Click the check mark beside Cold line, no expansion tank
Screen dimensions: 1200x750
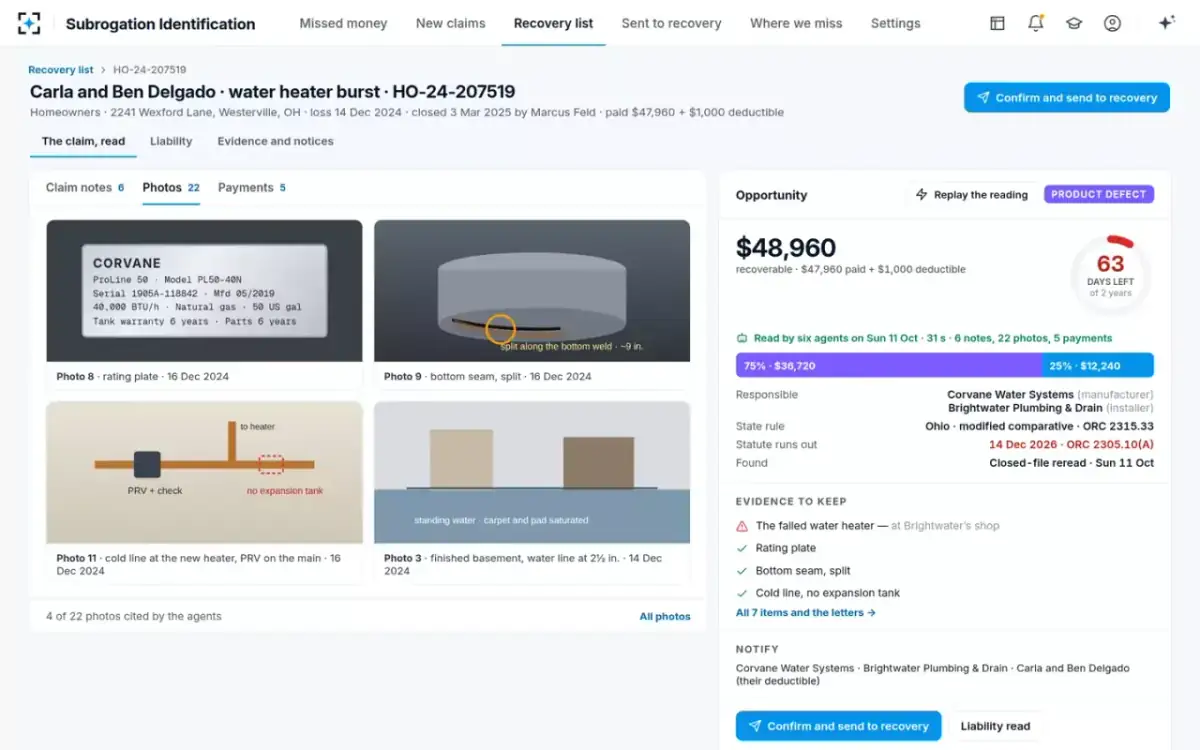click(x=742, y=593)
